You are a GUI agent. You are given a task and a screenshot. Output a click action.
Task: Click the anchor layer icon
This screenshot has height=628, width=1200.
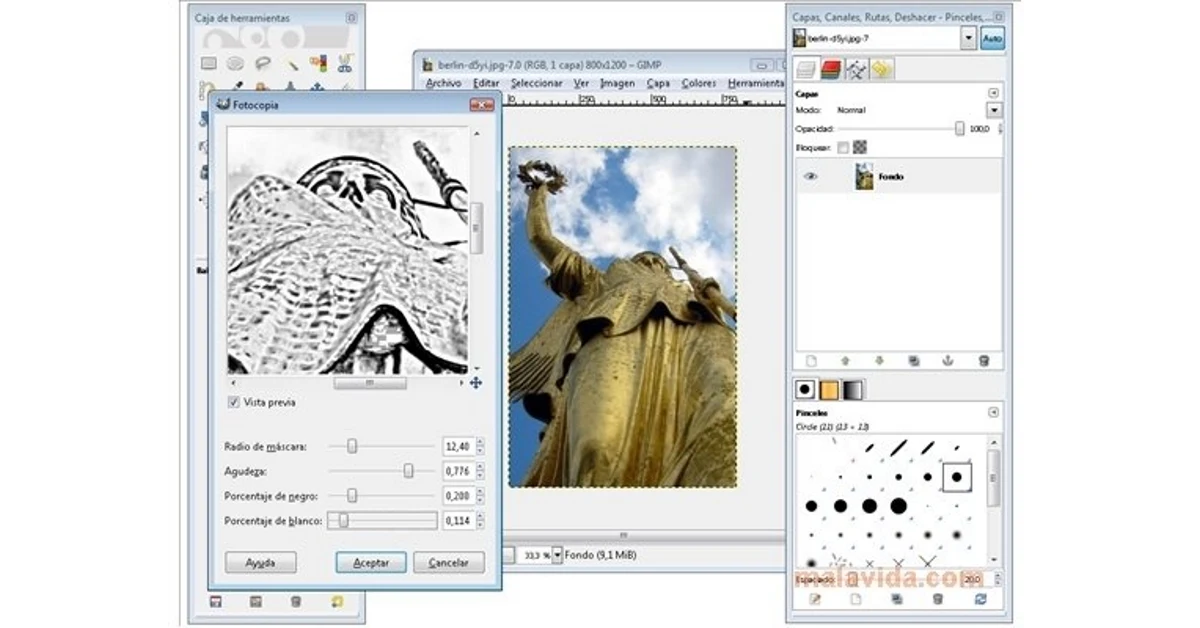coord(948,360)
